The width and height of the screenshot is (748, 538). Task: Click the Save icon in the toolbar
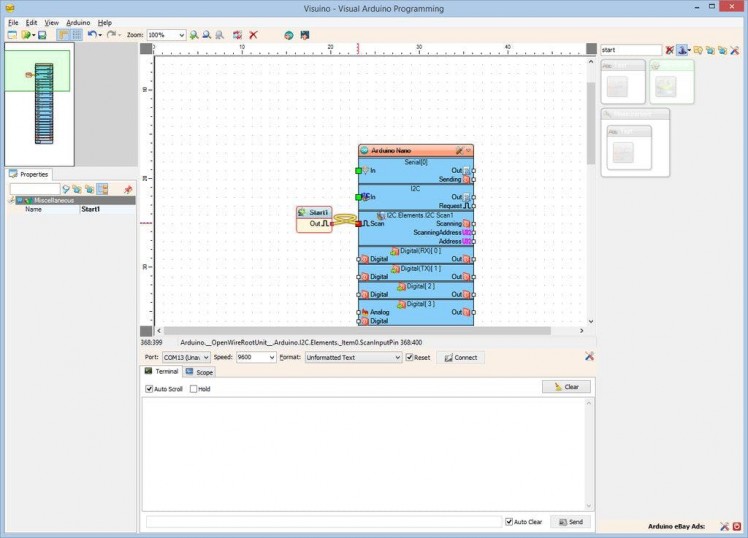[42, 35]
